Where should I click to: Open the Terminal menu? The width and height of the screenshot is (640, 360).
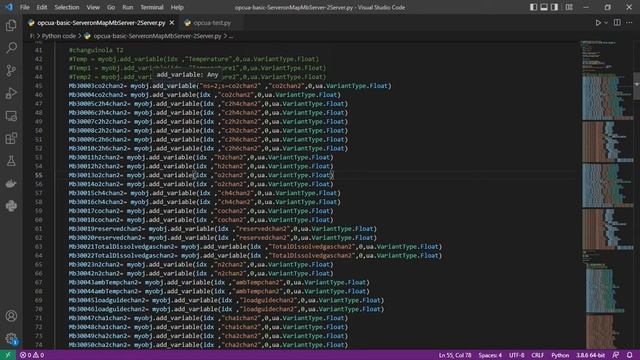(152, 7)
